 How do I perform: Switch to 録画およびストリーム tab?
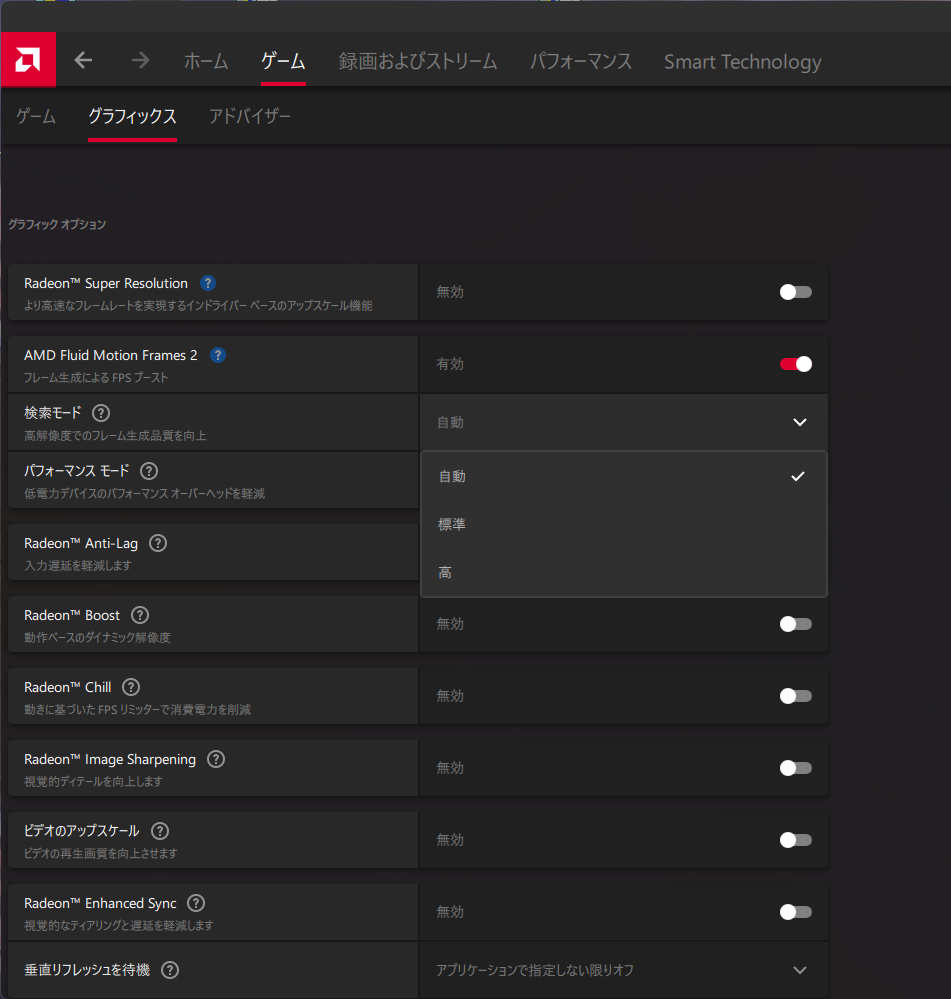click(418, 61)
